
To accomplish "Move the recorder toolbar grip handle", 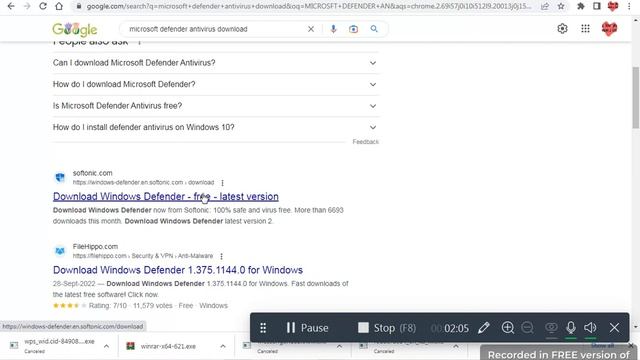I will tap(263, 328).
